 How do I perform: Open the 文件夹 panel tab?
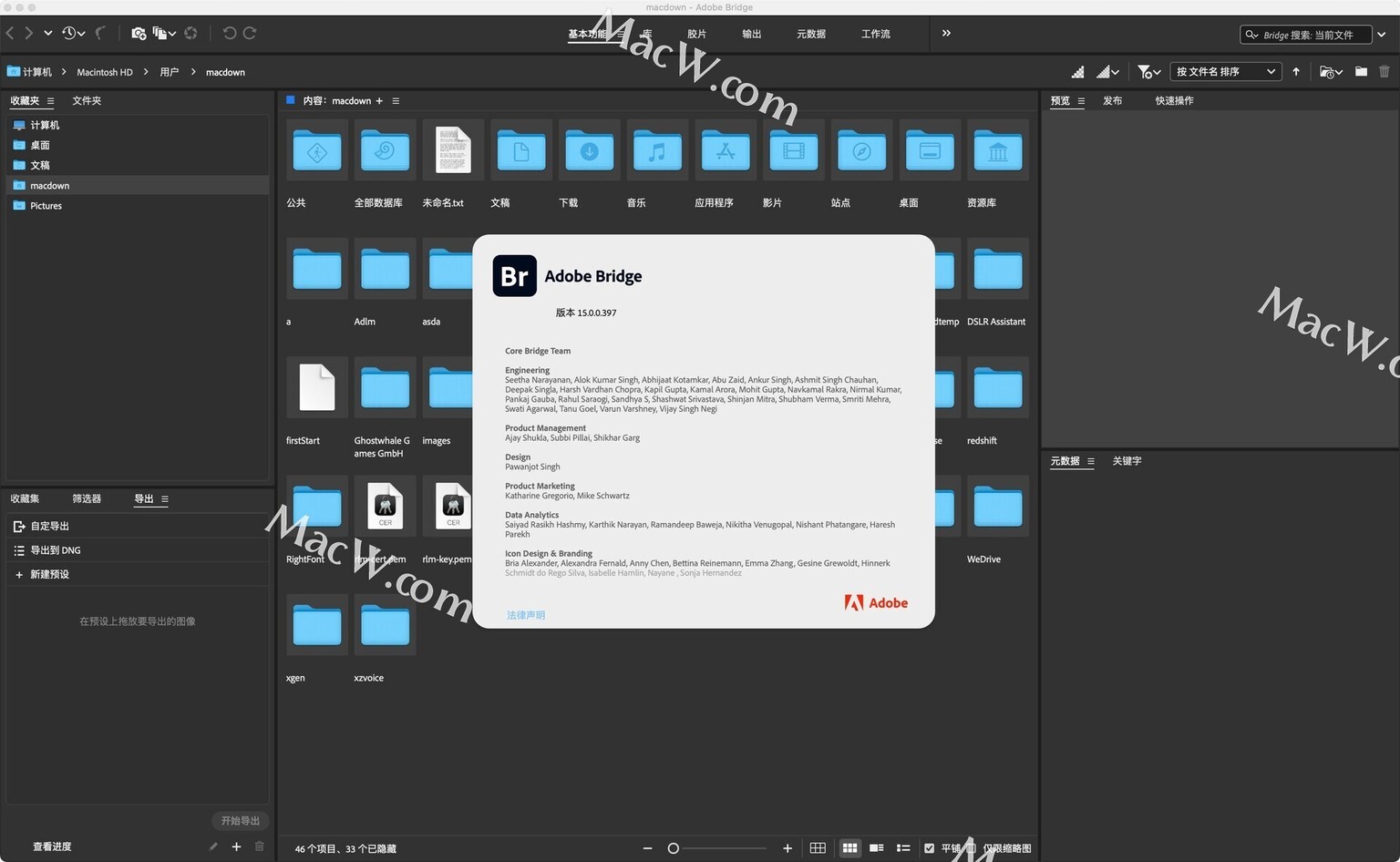point(87,101)
